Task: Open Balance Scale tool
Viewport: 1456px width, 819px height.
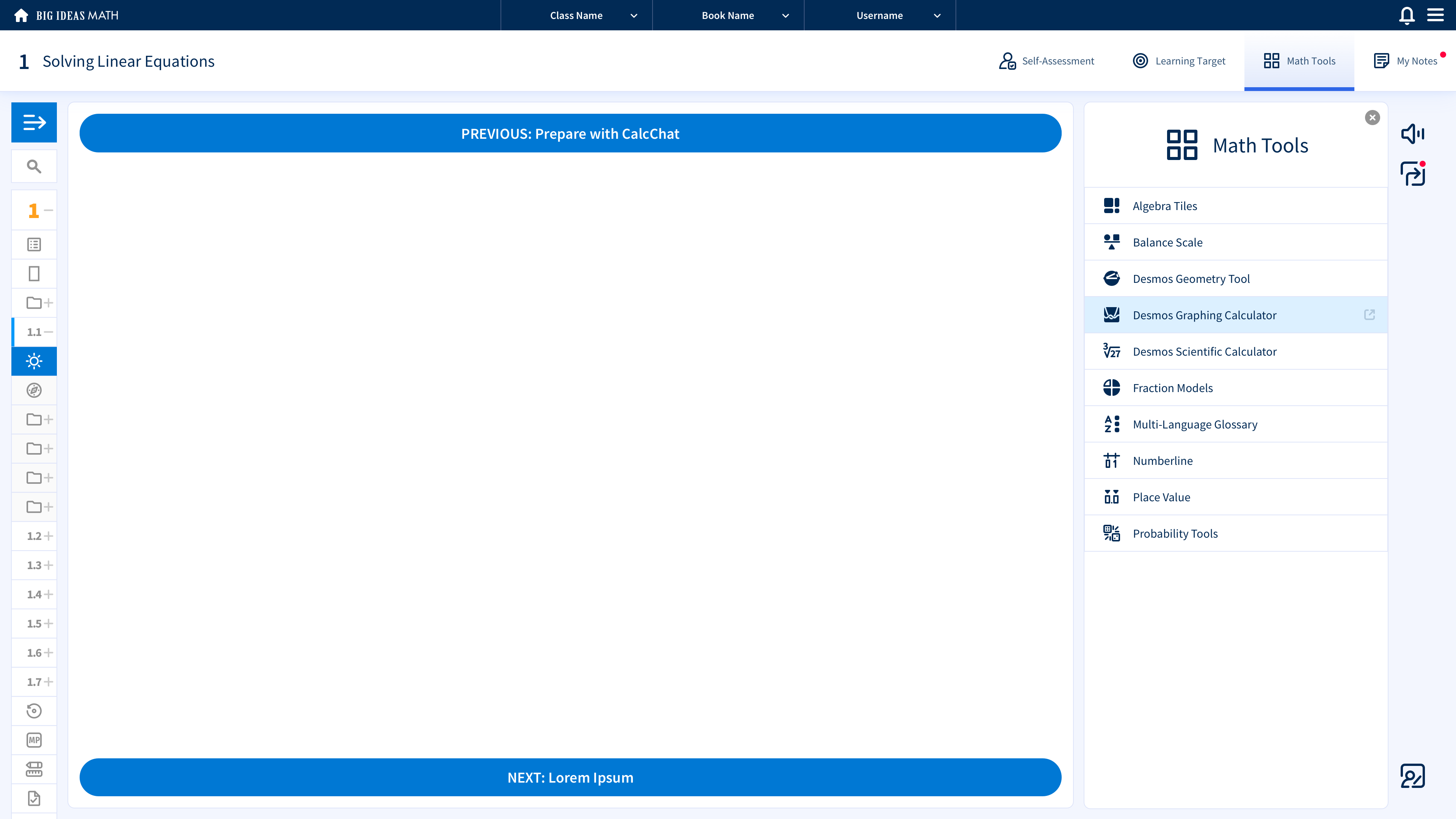Action: (x=1236, y=243)
